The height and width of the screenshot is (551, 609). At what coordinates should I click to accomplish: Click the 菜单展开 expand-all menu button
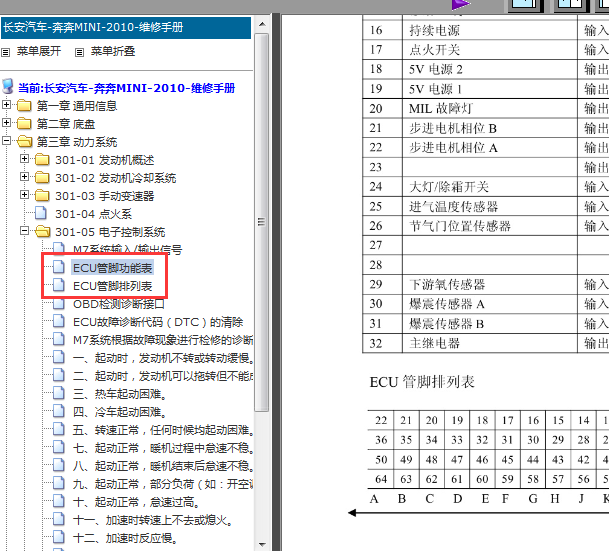(38, 51)
